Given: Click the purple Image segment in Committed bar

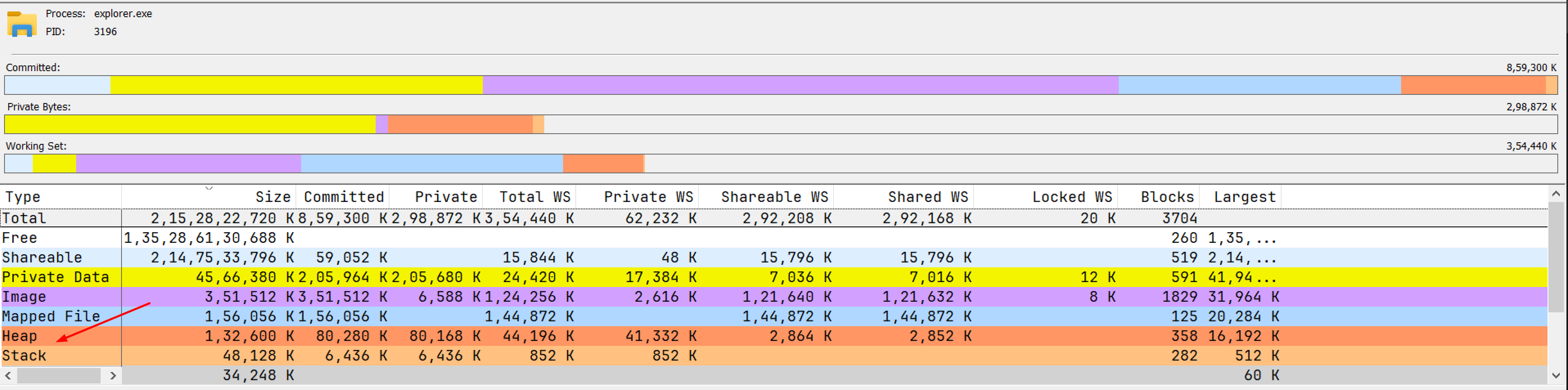Looking at the screenshot, I should click(800, 85).
